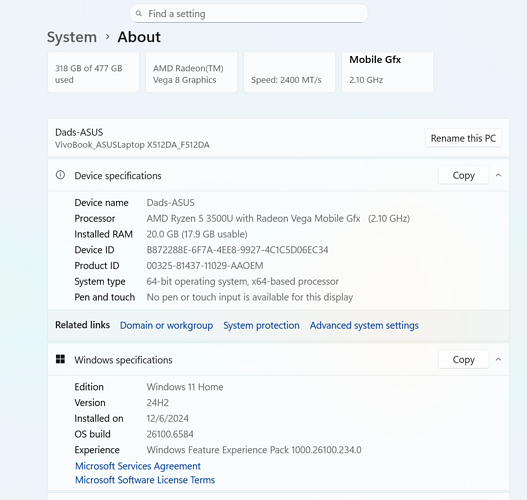Select the Dads-ASUS device name value

(170, 203)
